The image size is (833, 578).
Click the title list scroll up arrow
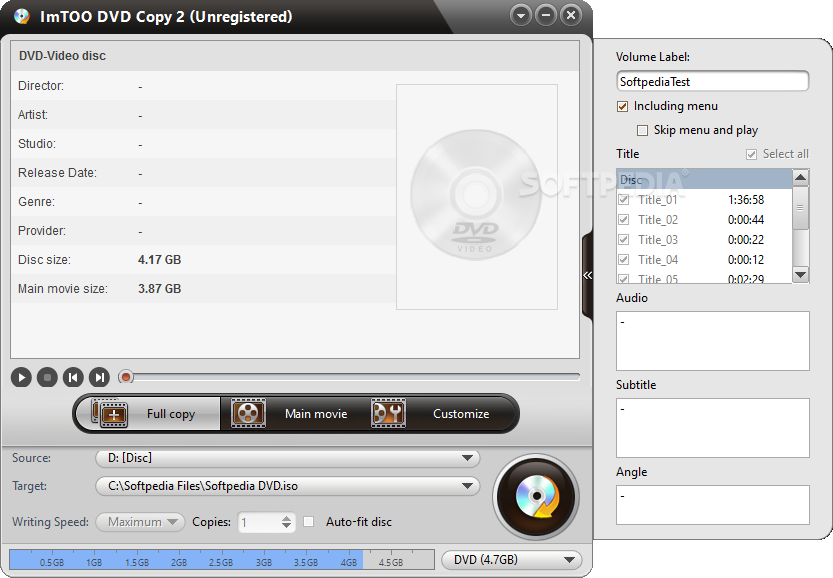(801, 177)
